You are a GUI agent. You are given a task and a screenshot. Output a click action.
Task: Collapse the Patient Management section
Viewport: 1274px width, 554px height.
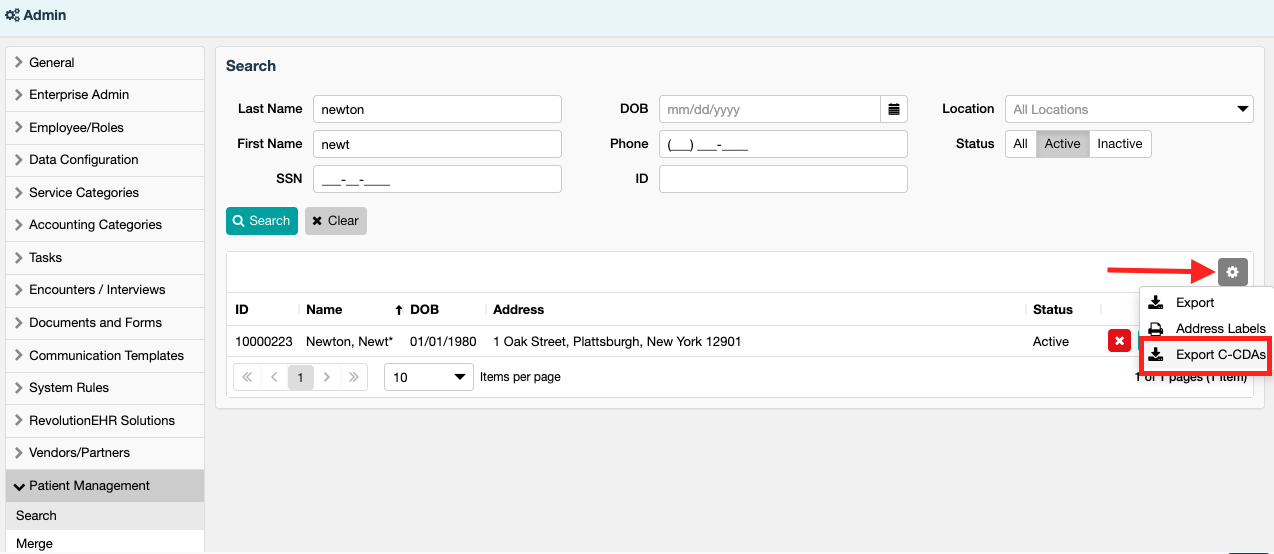tap(89, 486)
